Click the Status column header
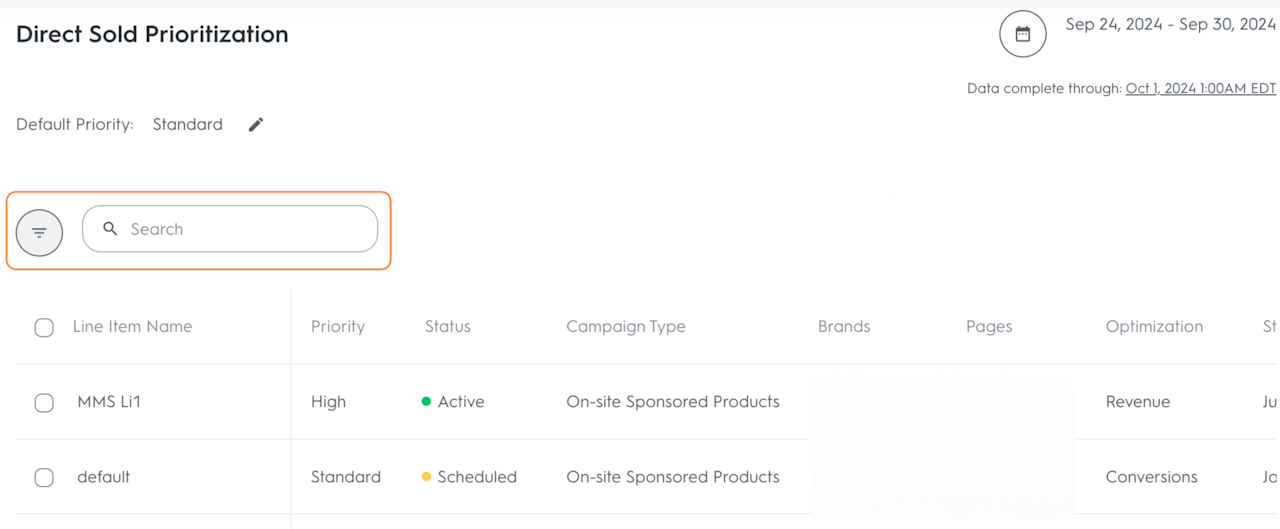This screenshot has width=1280, height=529. pos(447,327)
